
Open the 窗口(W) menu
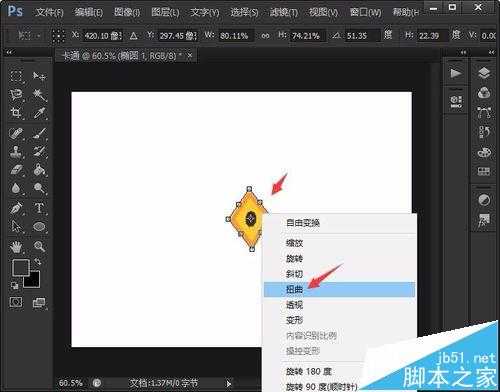coord(365,13)
